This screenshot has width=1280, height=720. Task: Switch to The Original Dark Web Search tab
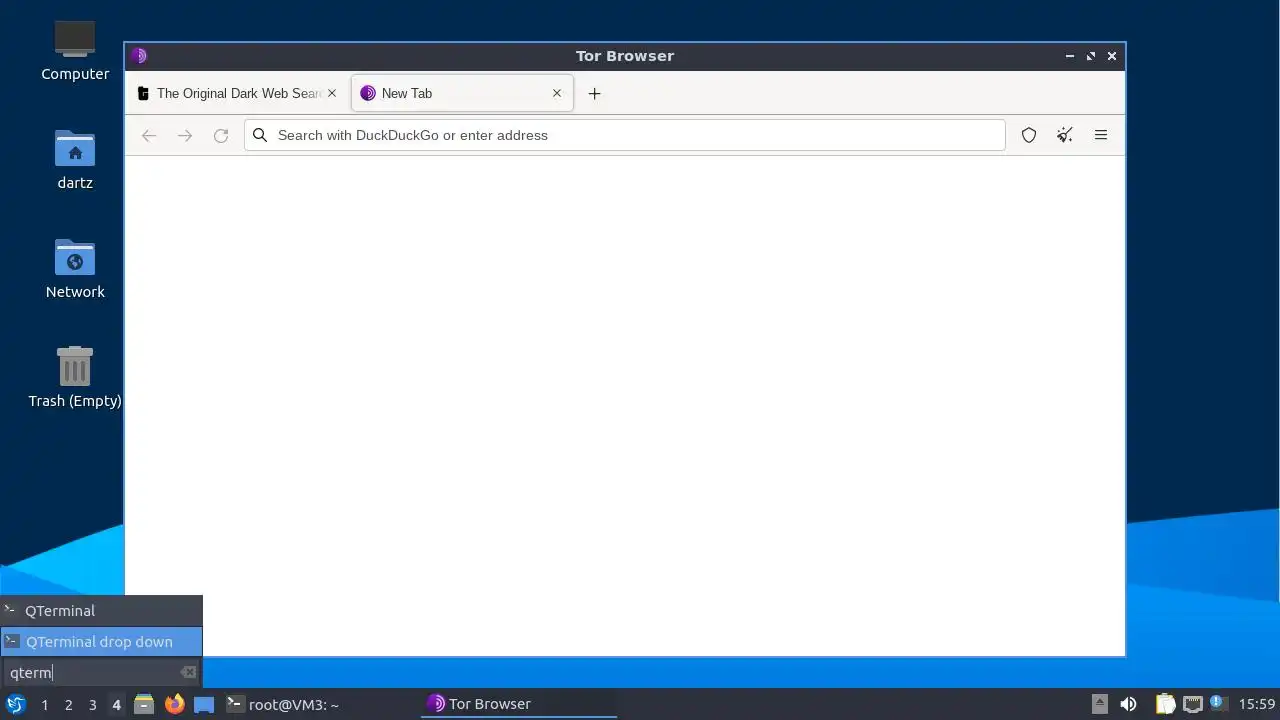[238, 93]
